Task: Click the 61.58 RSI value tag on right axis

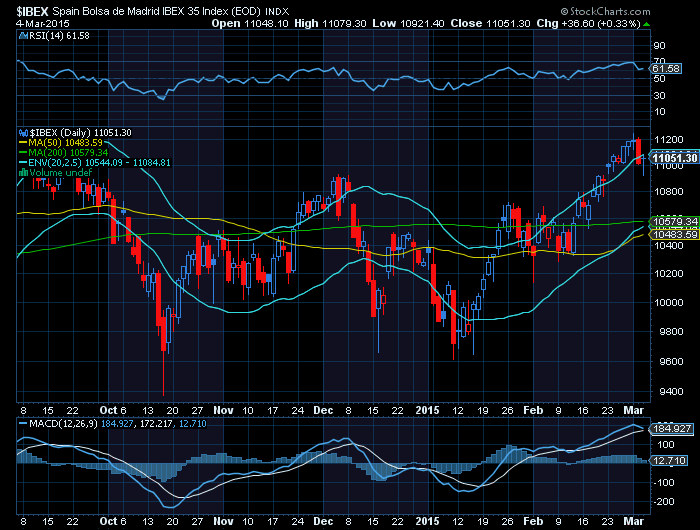Action: [666, 68]
